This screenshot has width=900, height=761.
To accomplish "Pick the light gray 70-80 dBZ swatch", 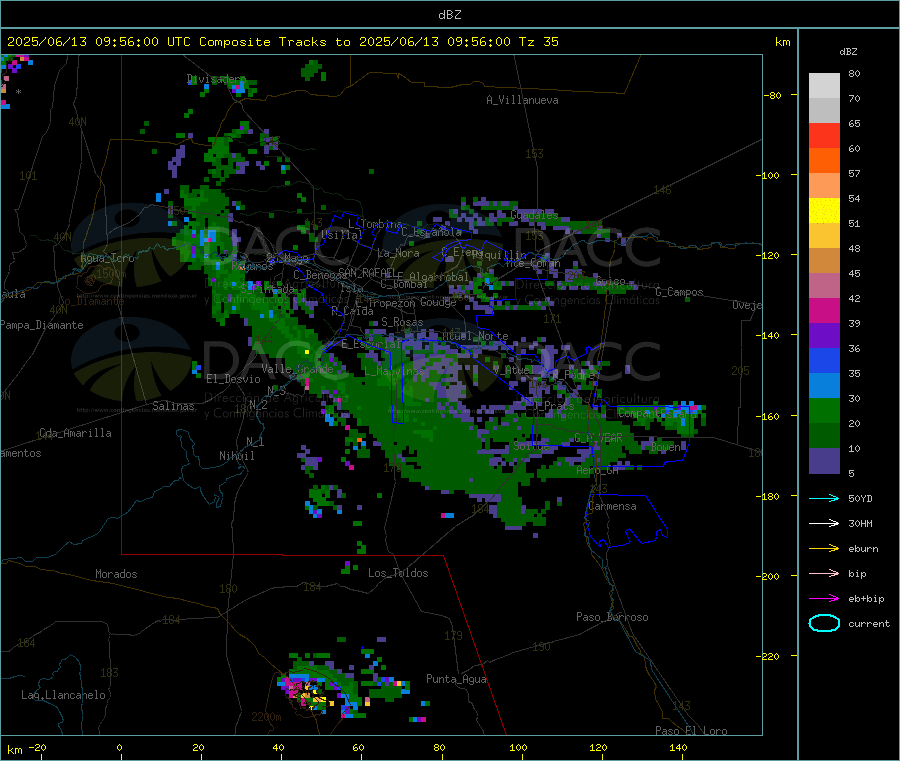I will click(824, 86).
